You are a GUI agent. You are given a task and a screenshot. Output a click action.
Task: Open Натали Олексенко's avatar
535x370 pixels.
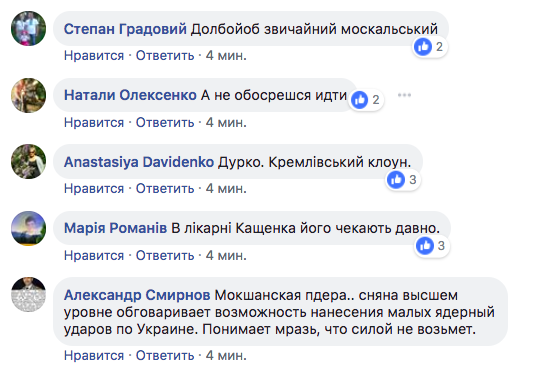pyautogui.click(x=28, y=95)
